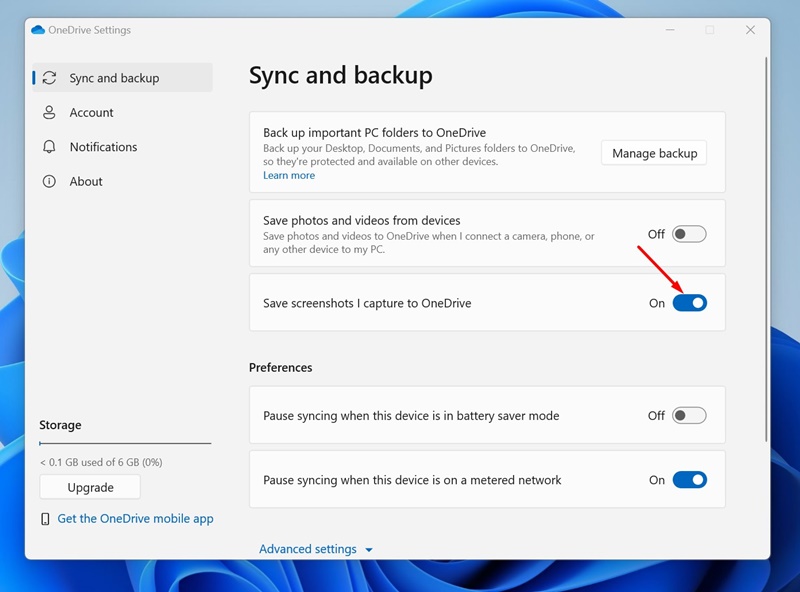Click the Account person icon
The image size is (800, 592).
49,112
